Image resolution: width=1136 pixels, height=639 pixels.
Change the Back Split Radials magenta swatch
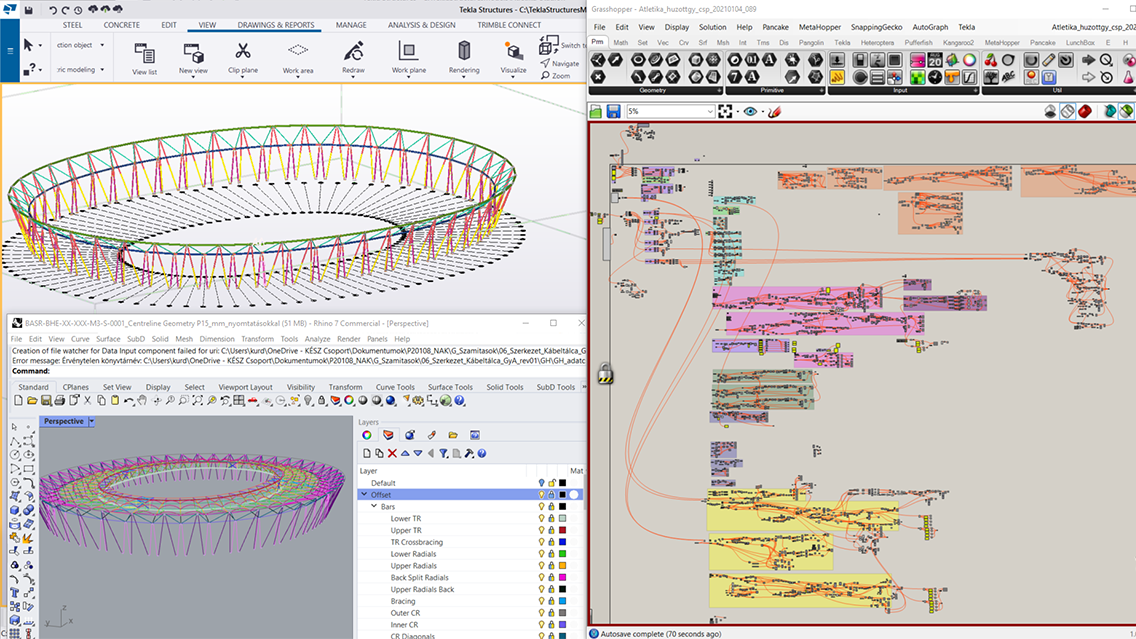562,577
